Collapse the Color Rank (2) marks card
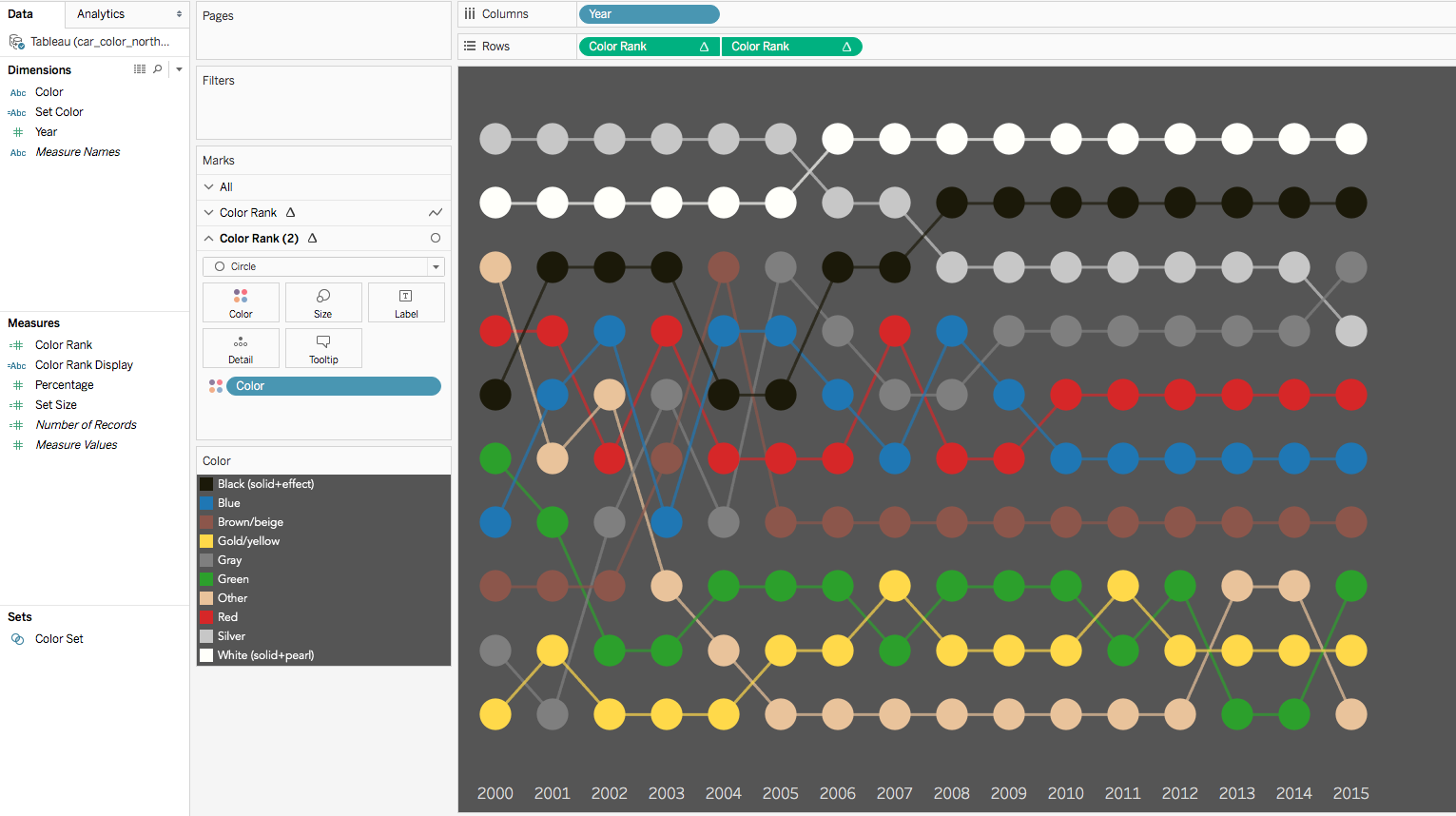This screenshot has width=1456, height=816. [209, 238]
